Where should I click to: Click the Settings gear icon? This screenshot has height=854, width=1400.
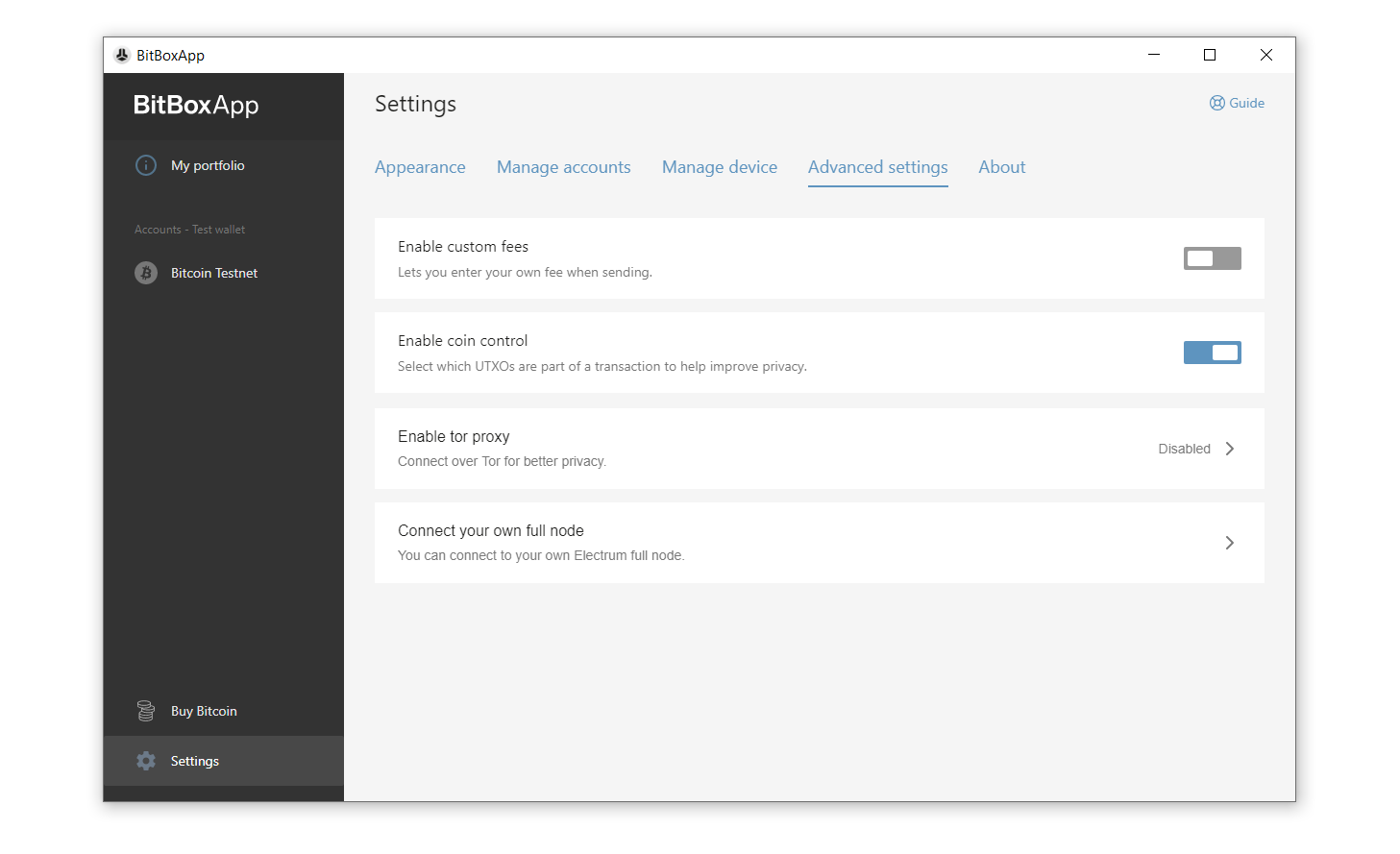pos(146,761)
